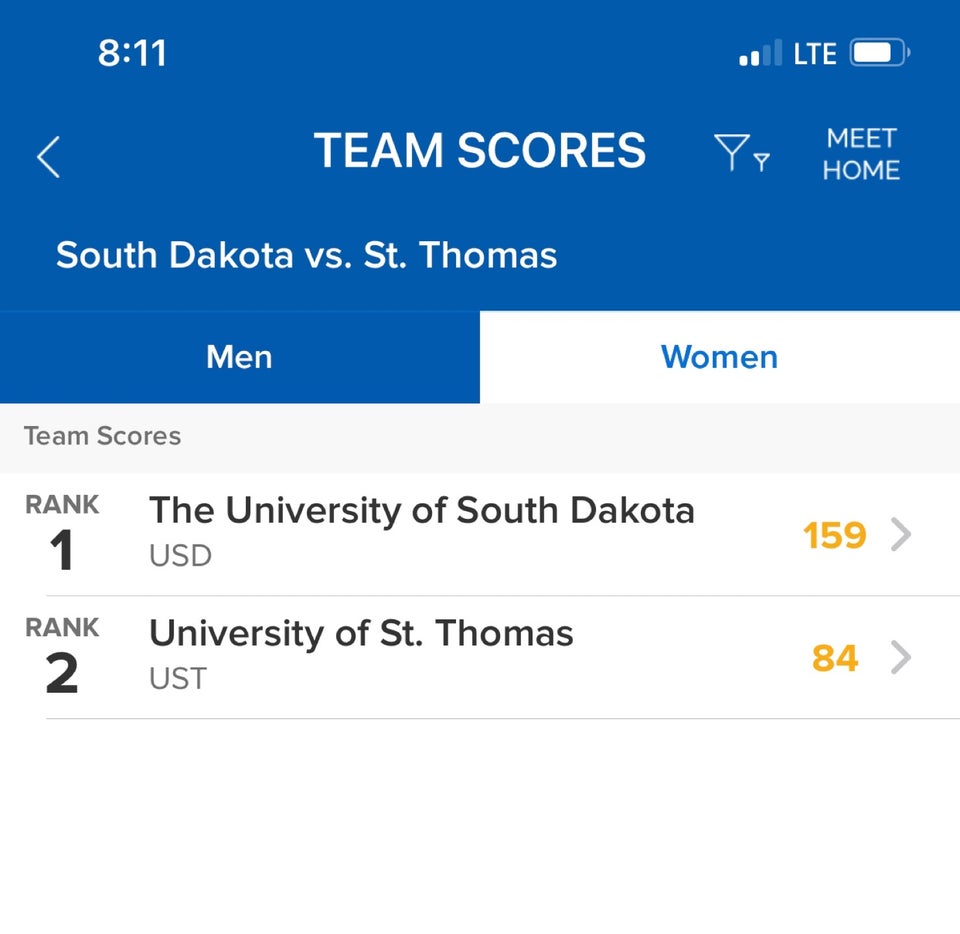This screenshot has width=960, height=934.
Task: Tap the 84 score value
Action: coord(835,659)
